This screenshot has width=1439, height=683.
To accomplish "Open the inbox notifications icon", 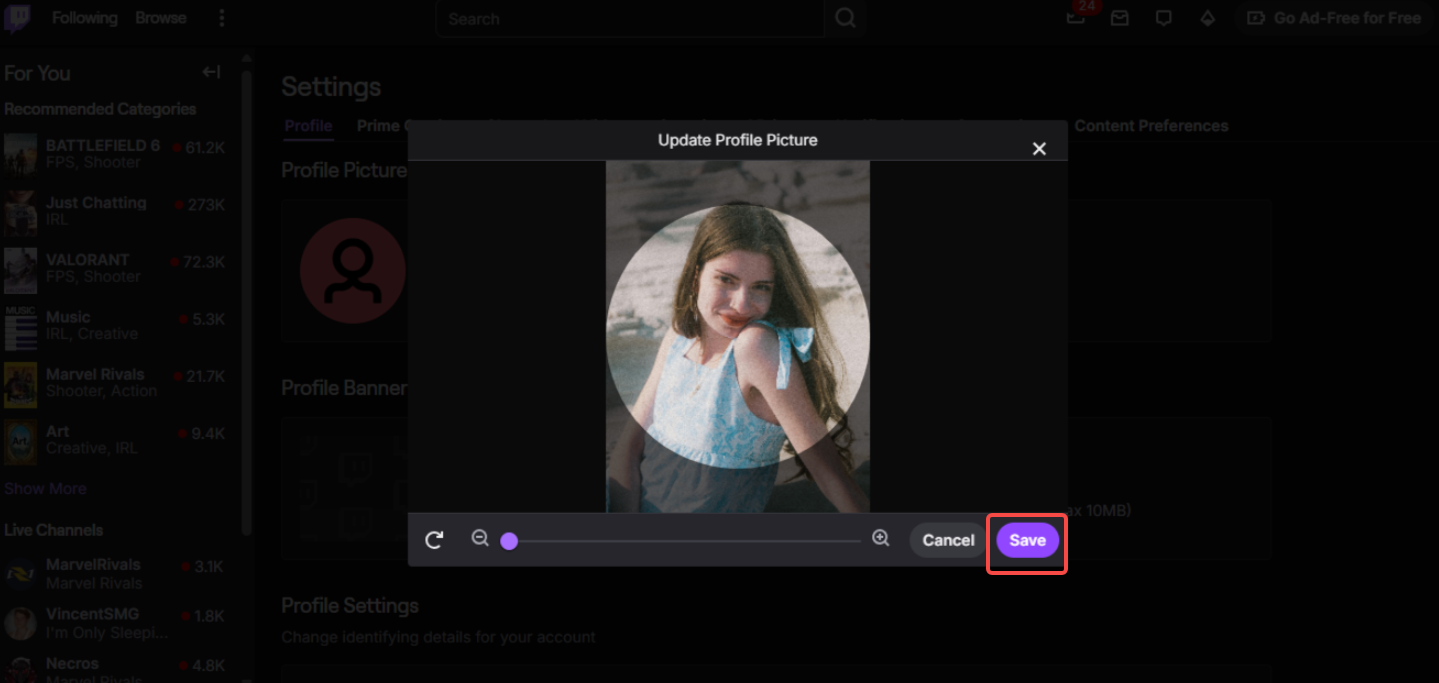I will pos(1120,18).
